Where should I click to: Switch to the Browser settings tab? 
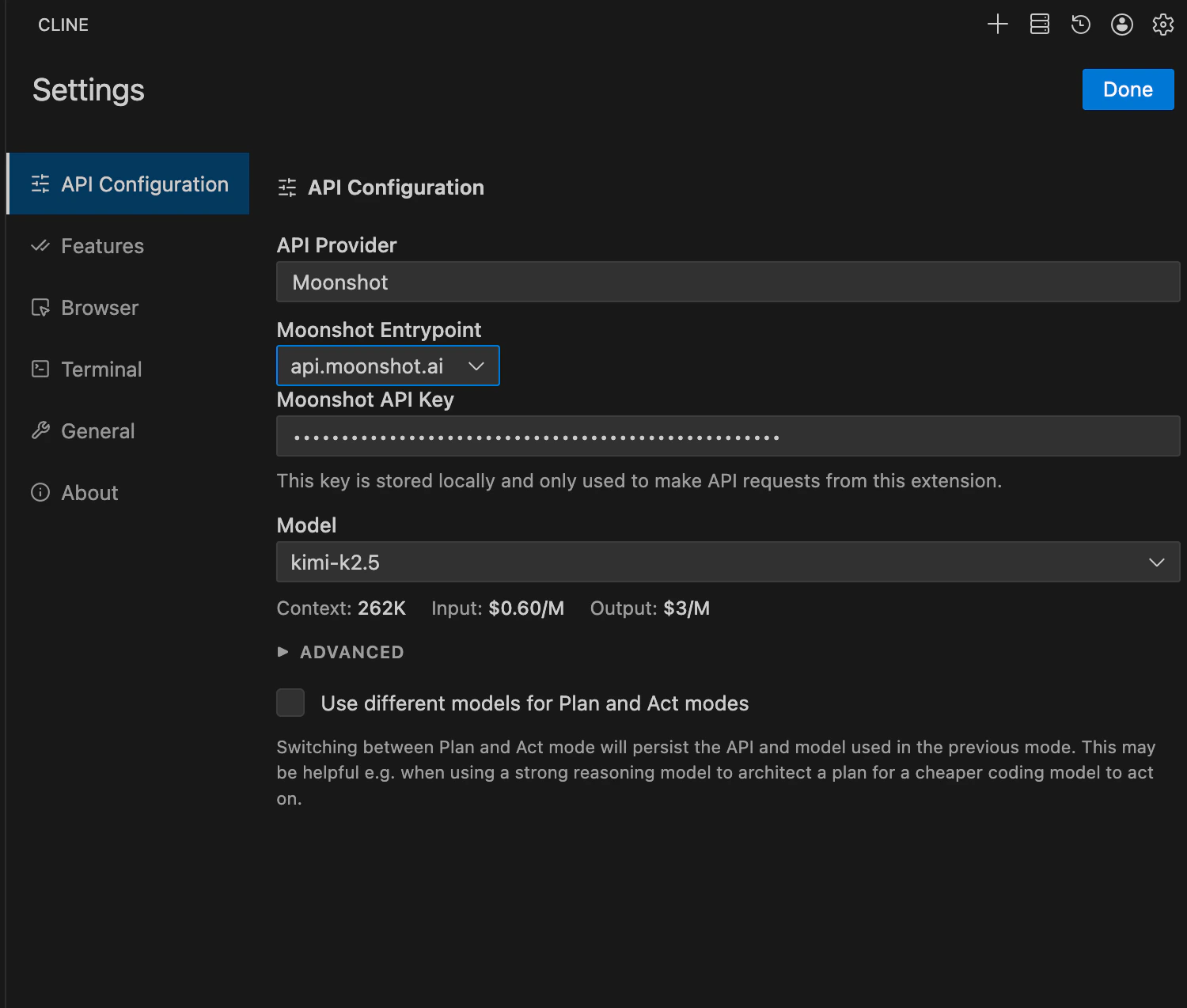click(100, 308)
